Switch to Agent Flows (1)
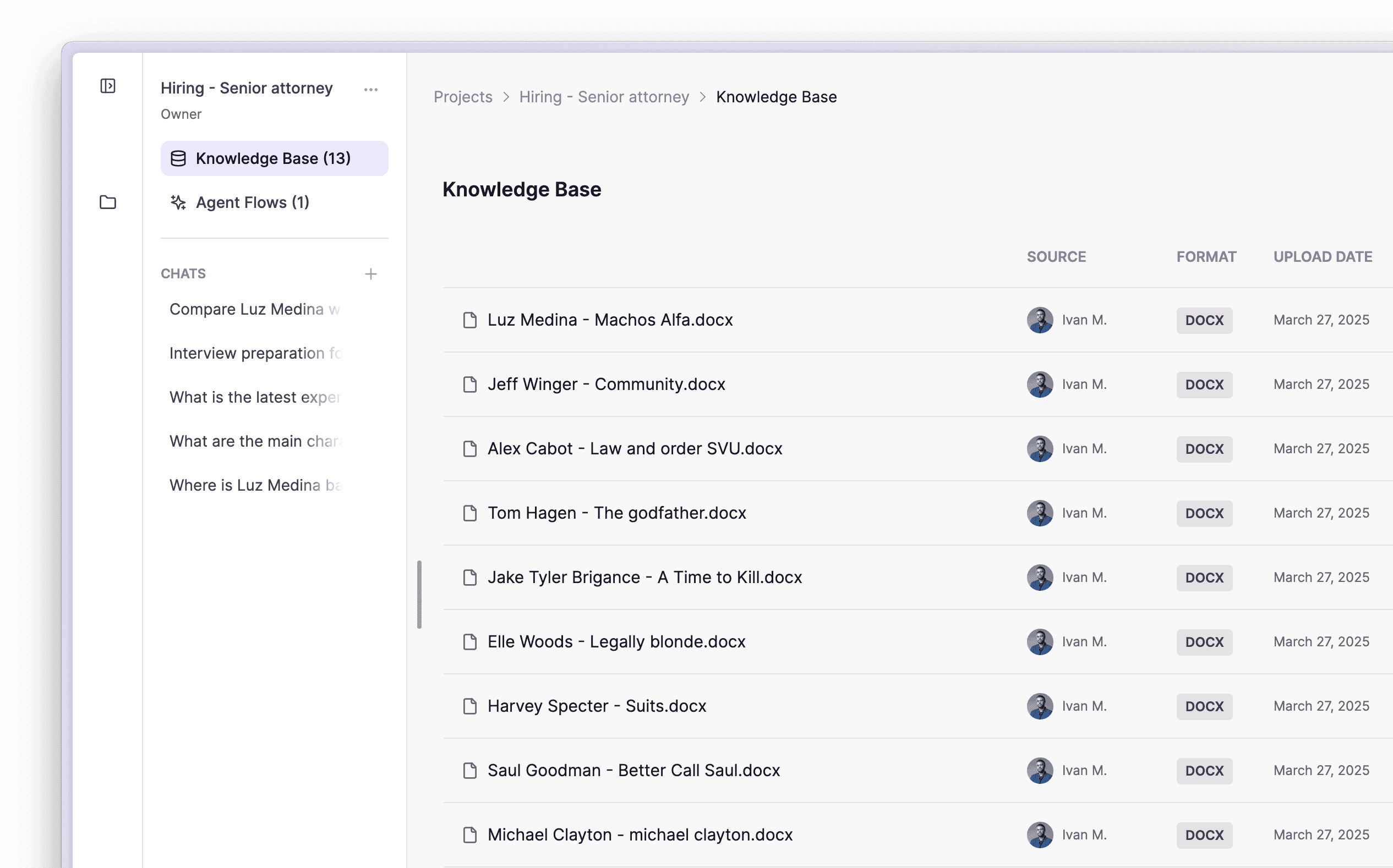Image resolution: width=1393 pixels, height=868 pixels. tap(252, 202)
